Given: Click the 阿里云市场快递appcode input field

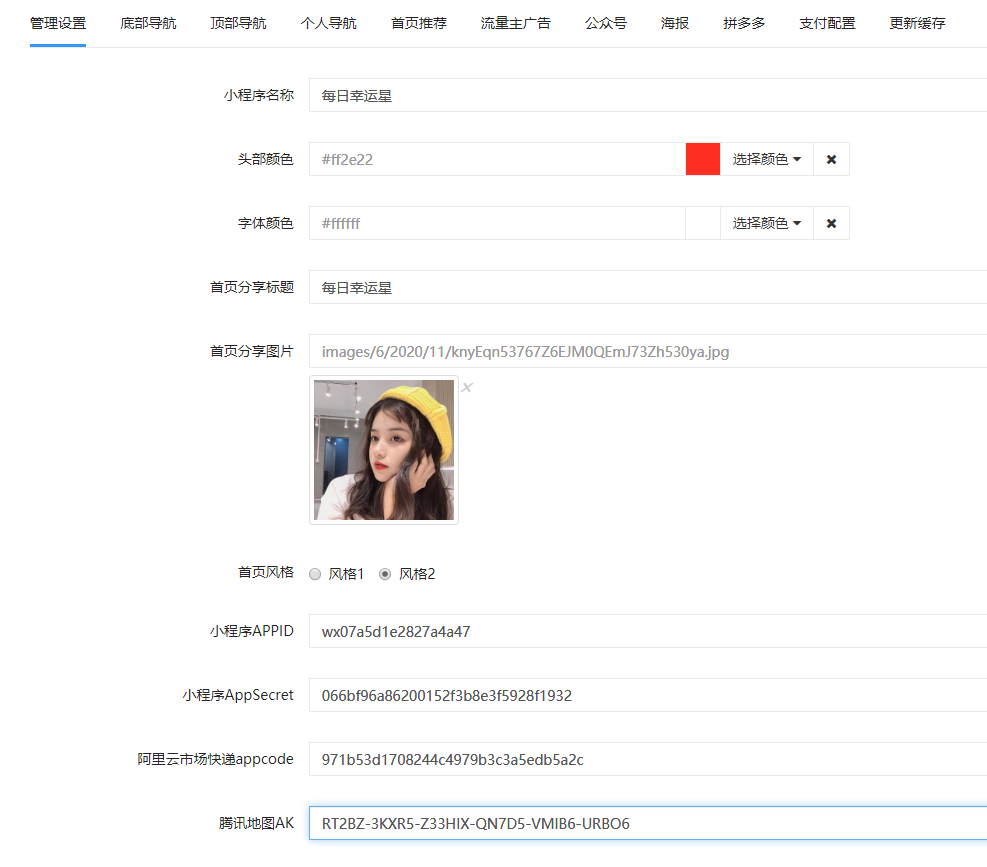Looking at the screenshot, I should pos(648,759).
